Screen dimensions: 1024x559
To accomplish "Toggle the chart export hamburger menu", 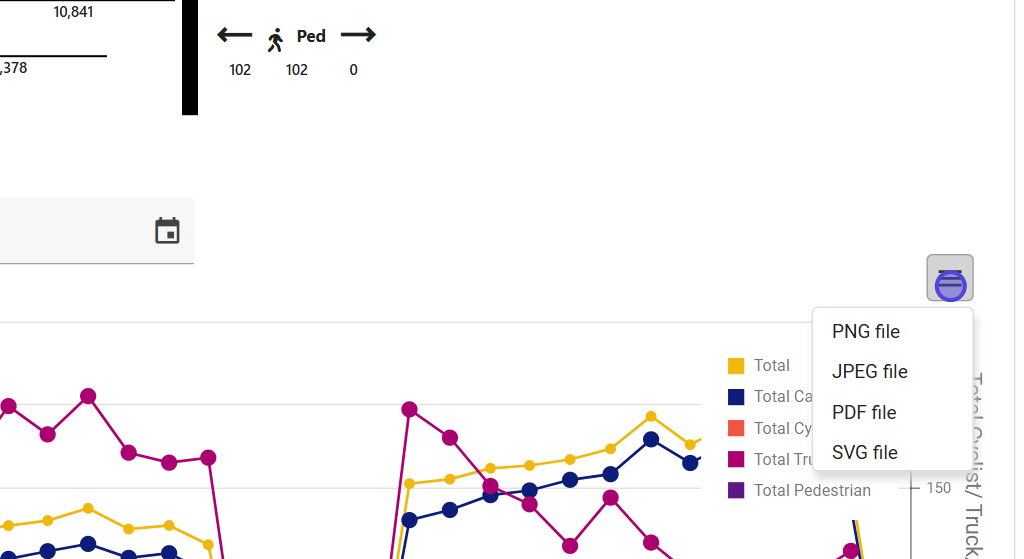I will pos(950,278).
